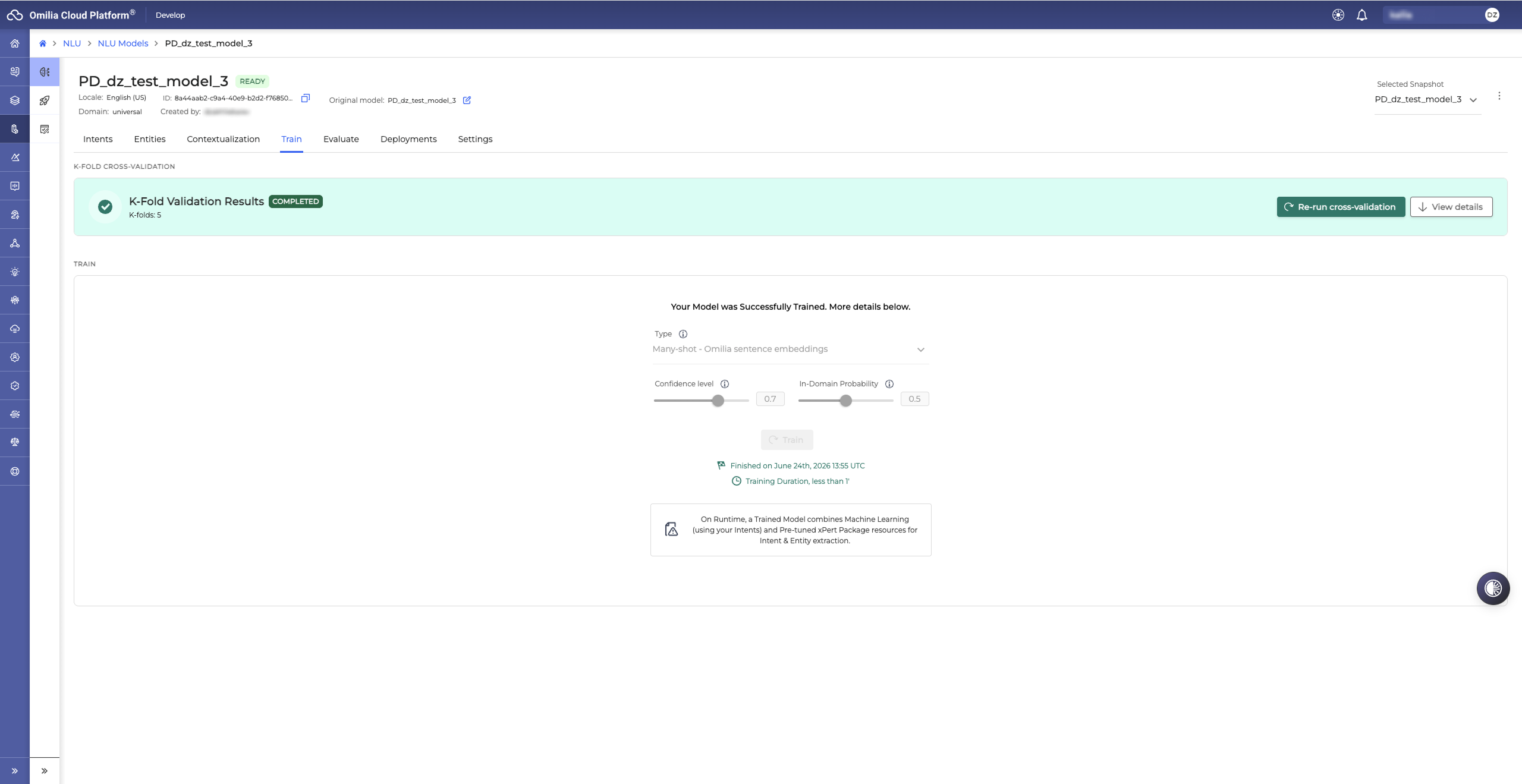The height and width of the screenshot is (784, 1522).
Task: Click the In-Domain Probability value field
Action: point(914,399)
